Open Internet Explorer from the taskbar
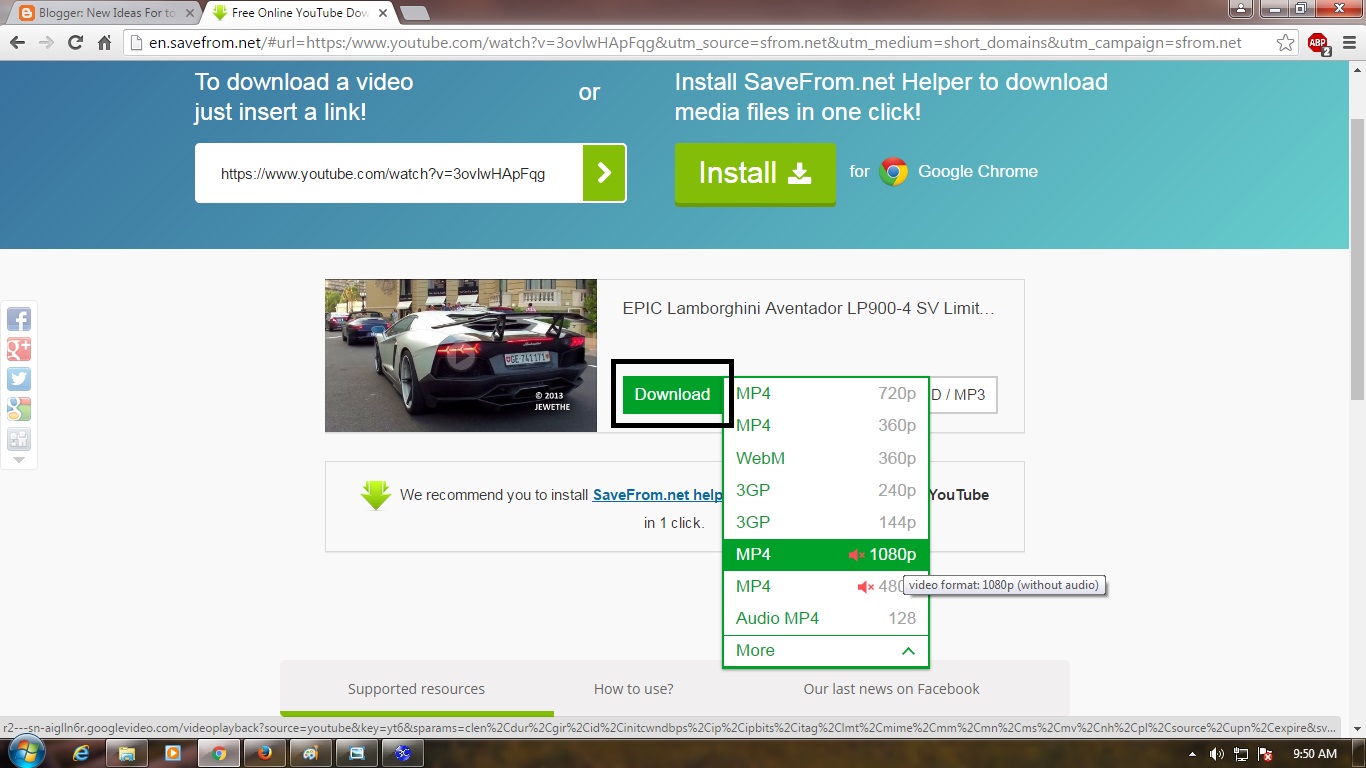This screenshot has width=1366, height=768. (82, 753)
